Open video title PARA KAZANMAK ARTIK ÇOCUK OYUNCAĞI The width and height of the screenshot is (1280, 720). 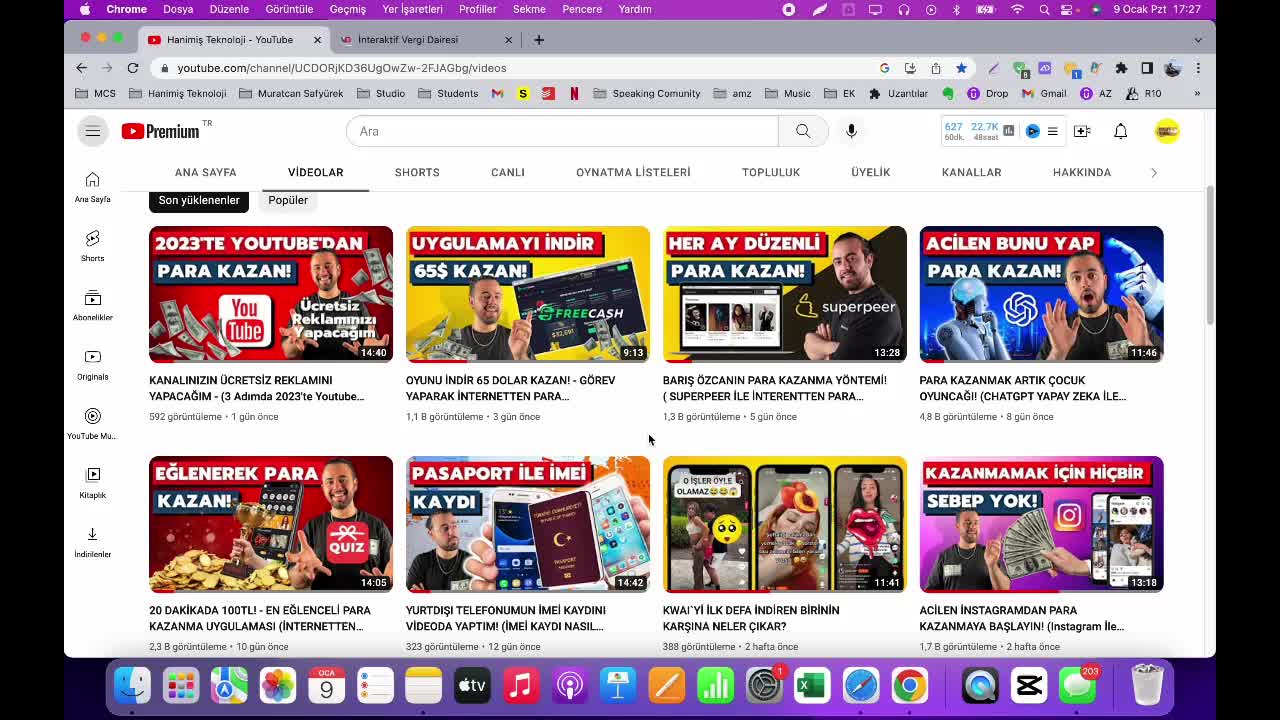tap(1023, 388)
